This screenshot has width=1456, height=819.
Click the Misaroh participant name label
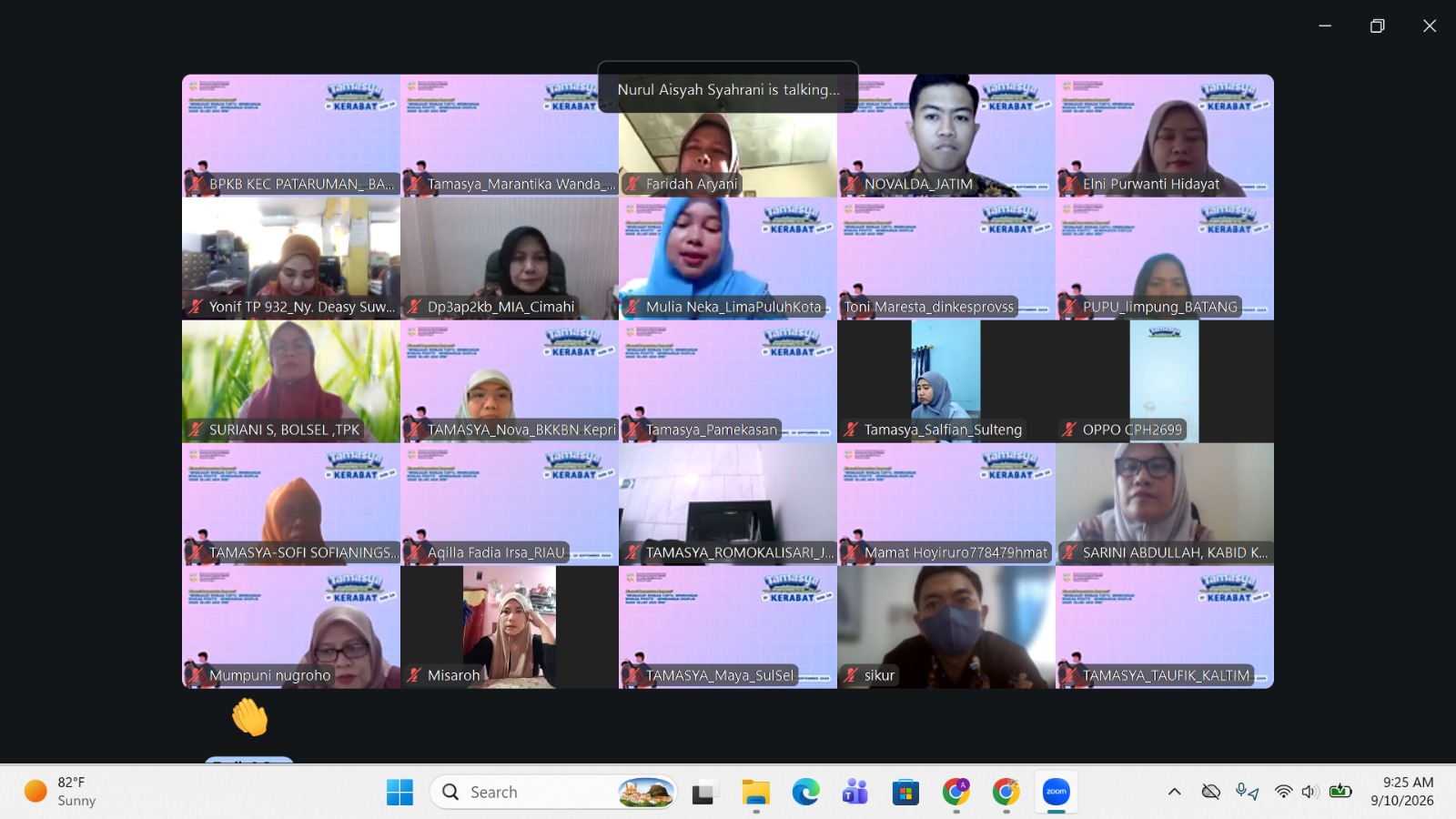pyautogui.click(x=453, y=675)
